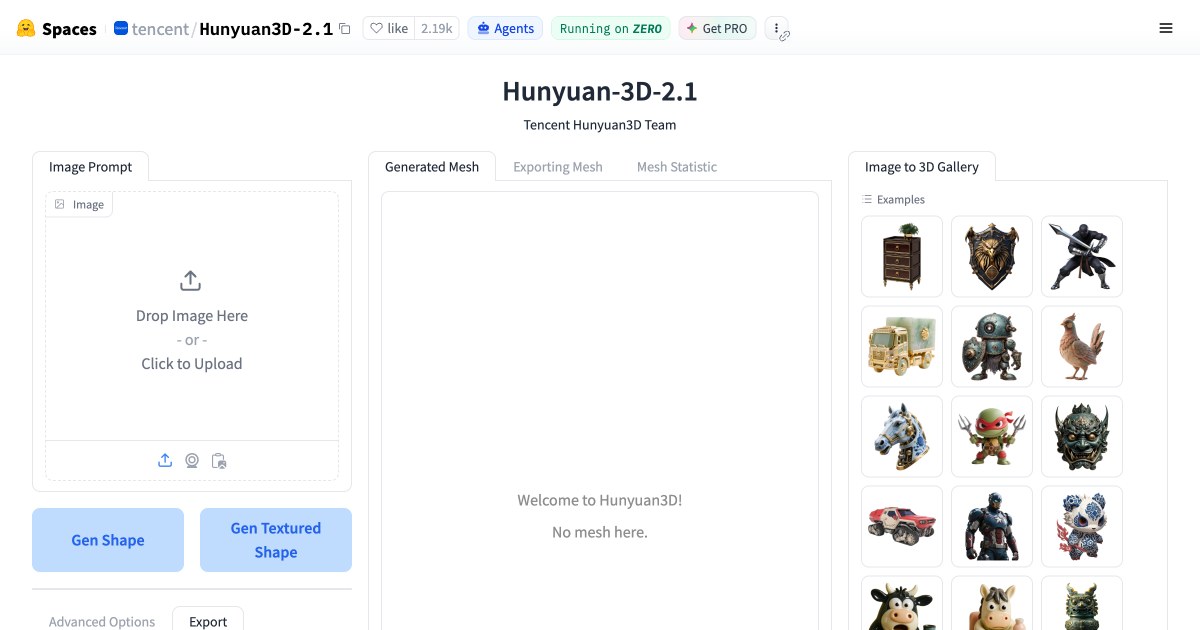This screenshot has width=1200, height=630.
Task: Open the Advanced Options tab
Action: 102,621
